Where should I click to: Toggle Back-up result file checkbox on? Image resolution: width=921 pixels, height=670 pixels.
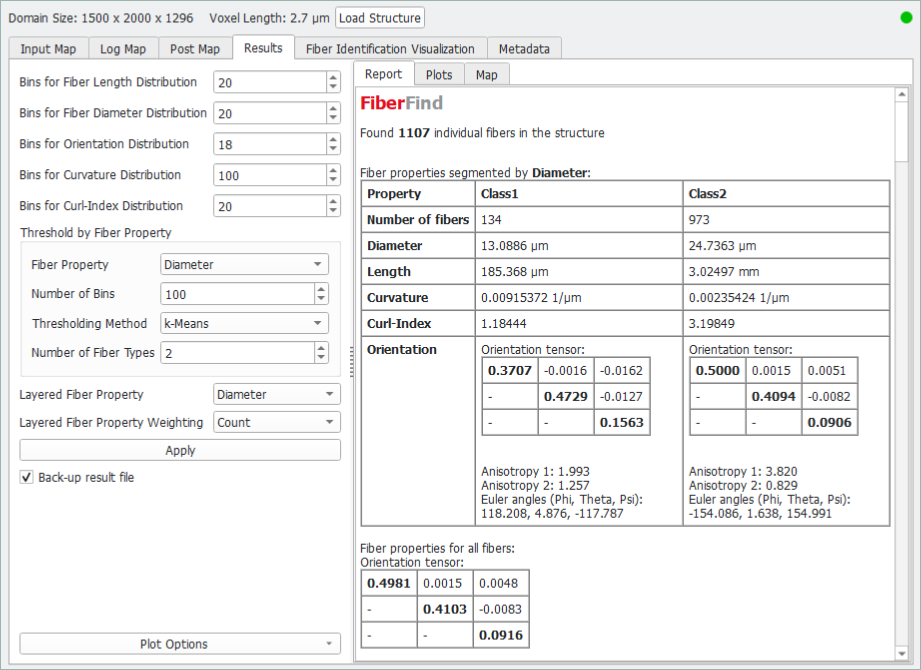click(25, 477)
